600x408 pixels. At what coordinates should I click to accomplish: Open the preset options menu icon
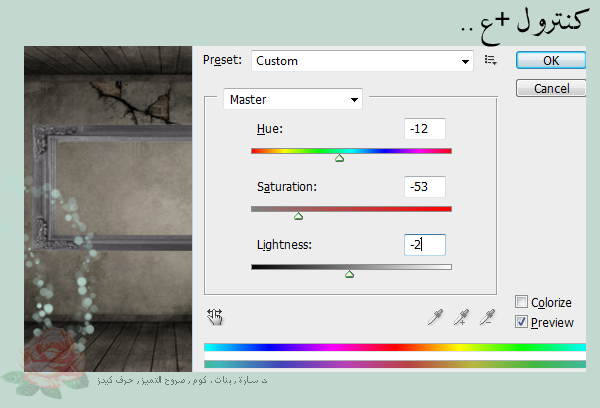point(490,61)
